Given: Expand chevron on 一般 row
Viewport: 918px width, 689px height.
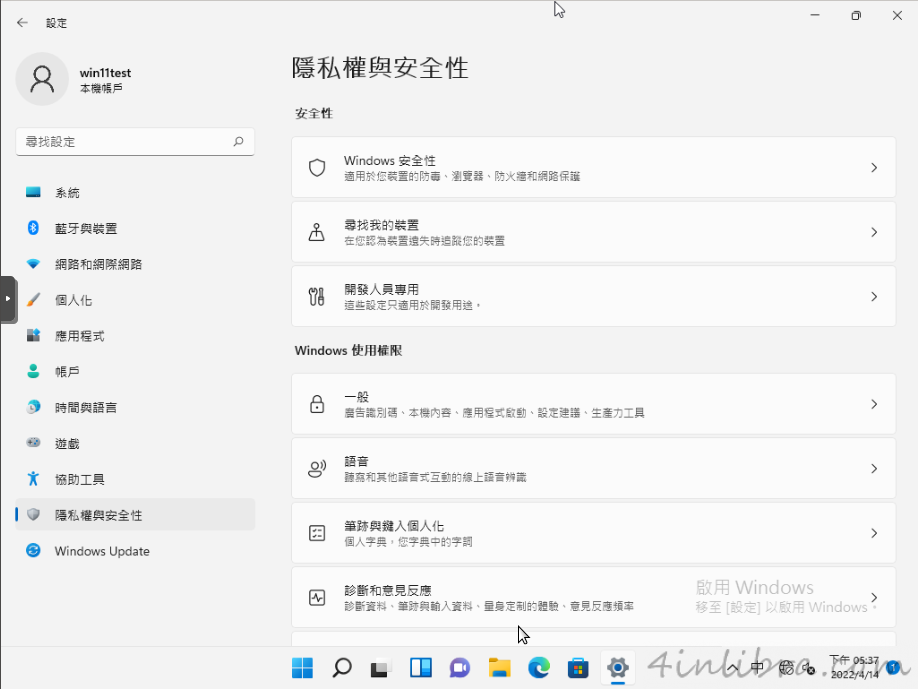Looking at the screenshot, I should click(x=874, y=404).
